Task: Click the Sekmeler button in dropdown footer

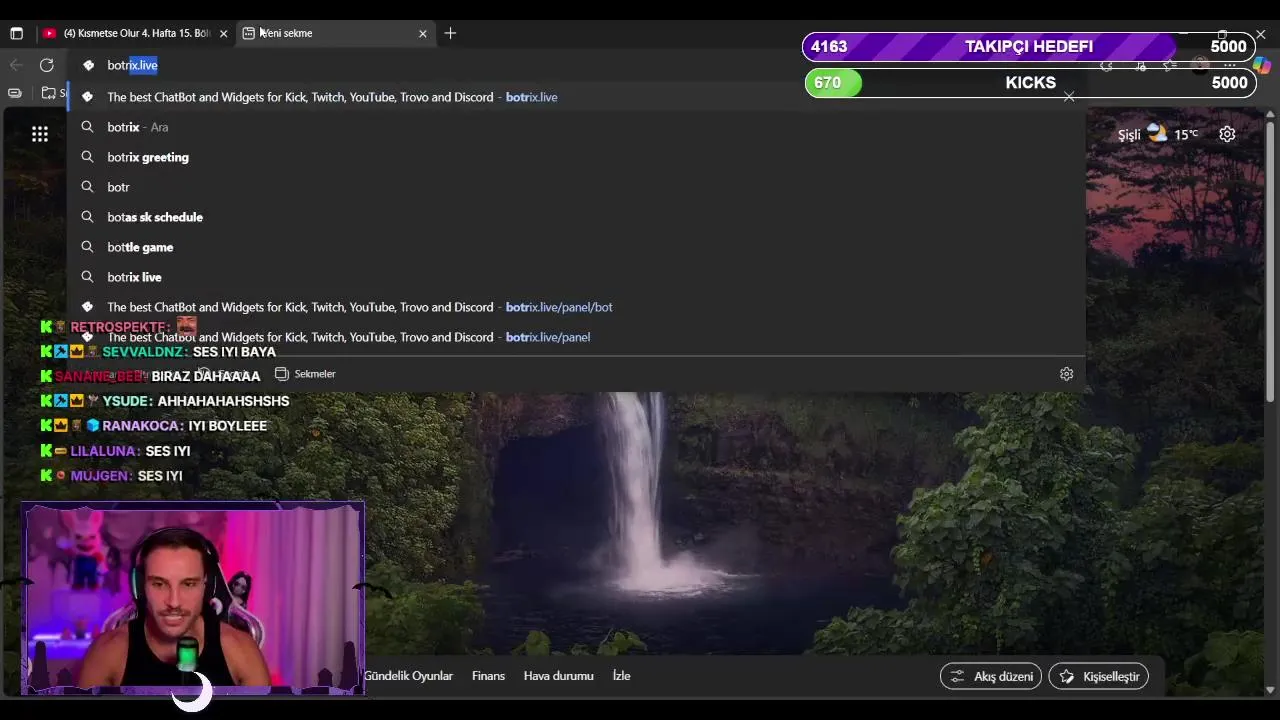Action: coord(305,374)
